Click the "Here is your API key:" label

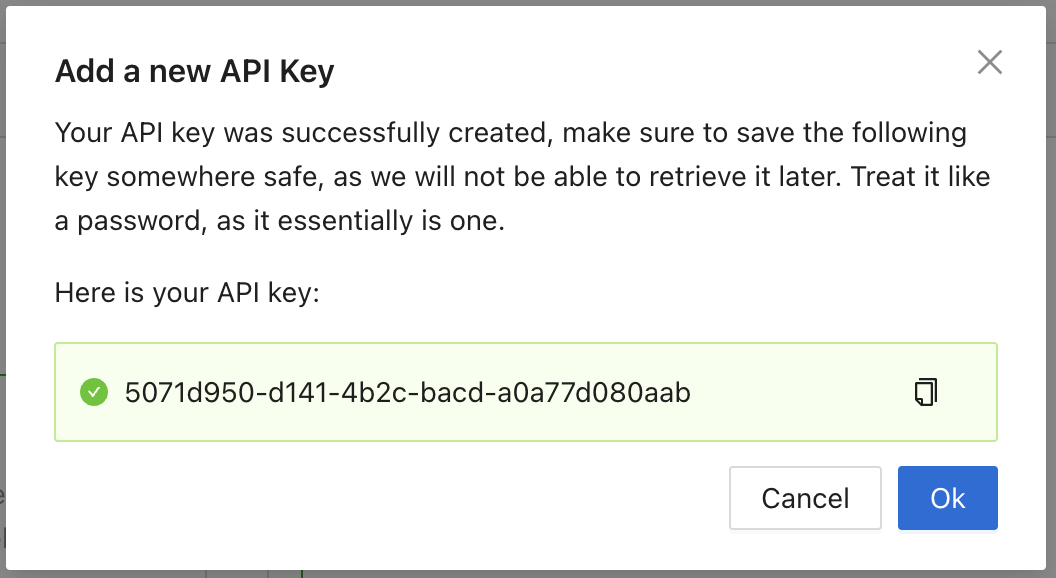point(186,293)
